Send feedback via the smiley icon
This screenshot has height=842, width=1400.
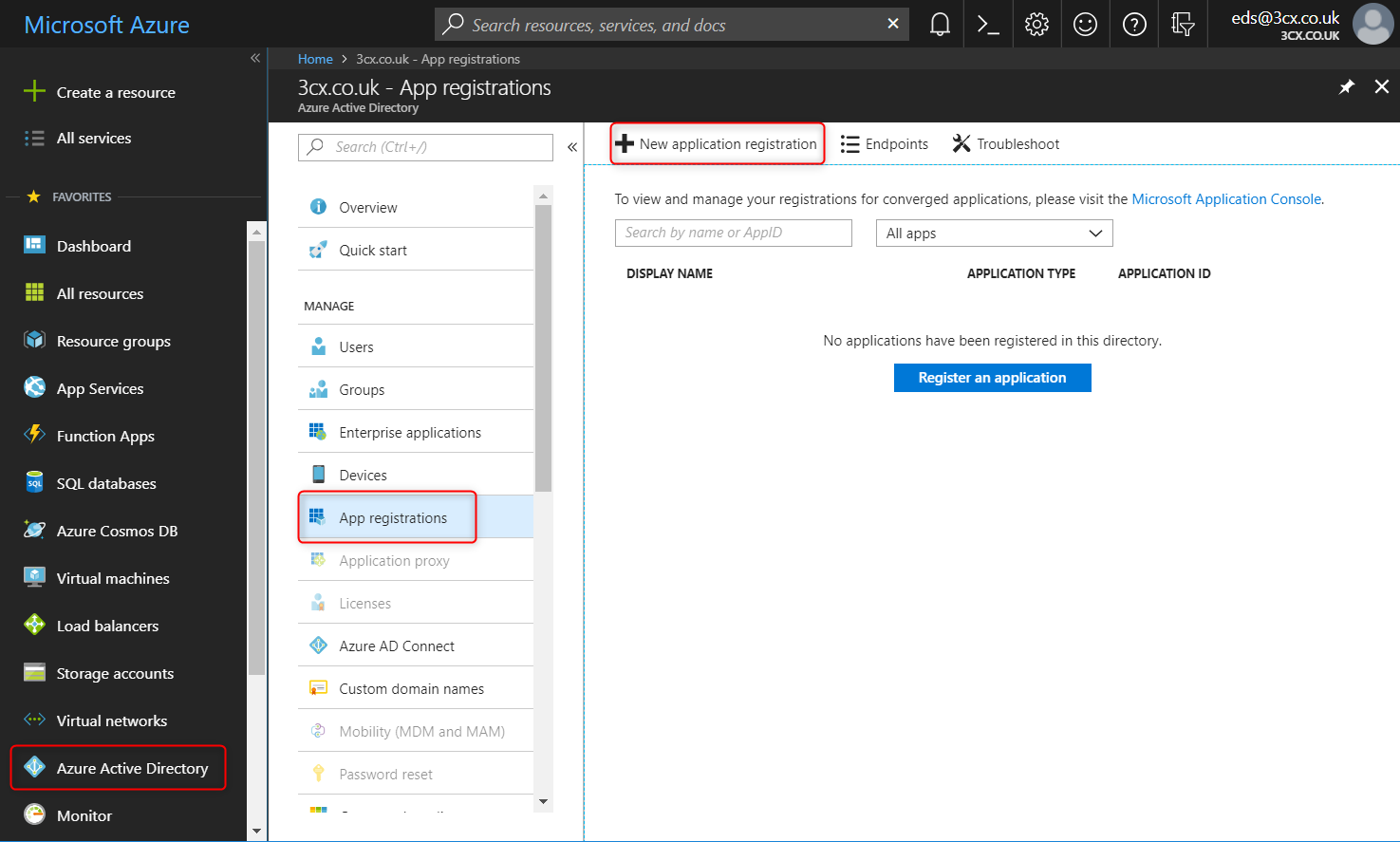[x=1085, y=24]
